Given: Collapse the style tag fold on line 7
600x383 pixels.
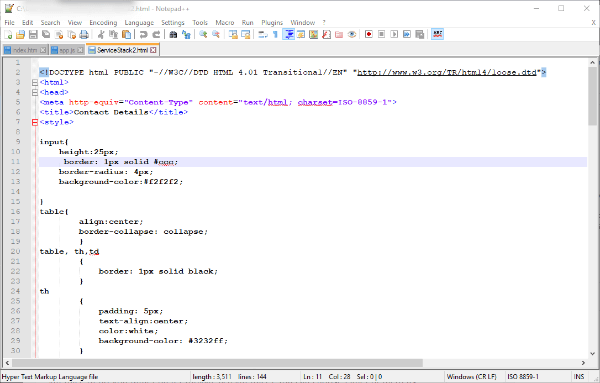Looking at the screenshot, I should click(35, 122).
